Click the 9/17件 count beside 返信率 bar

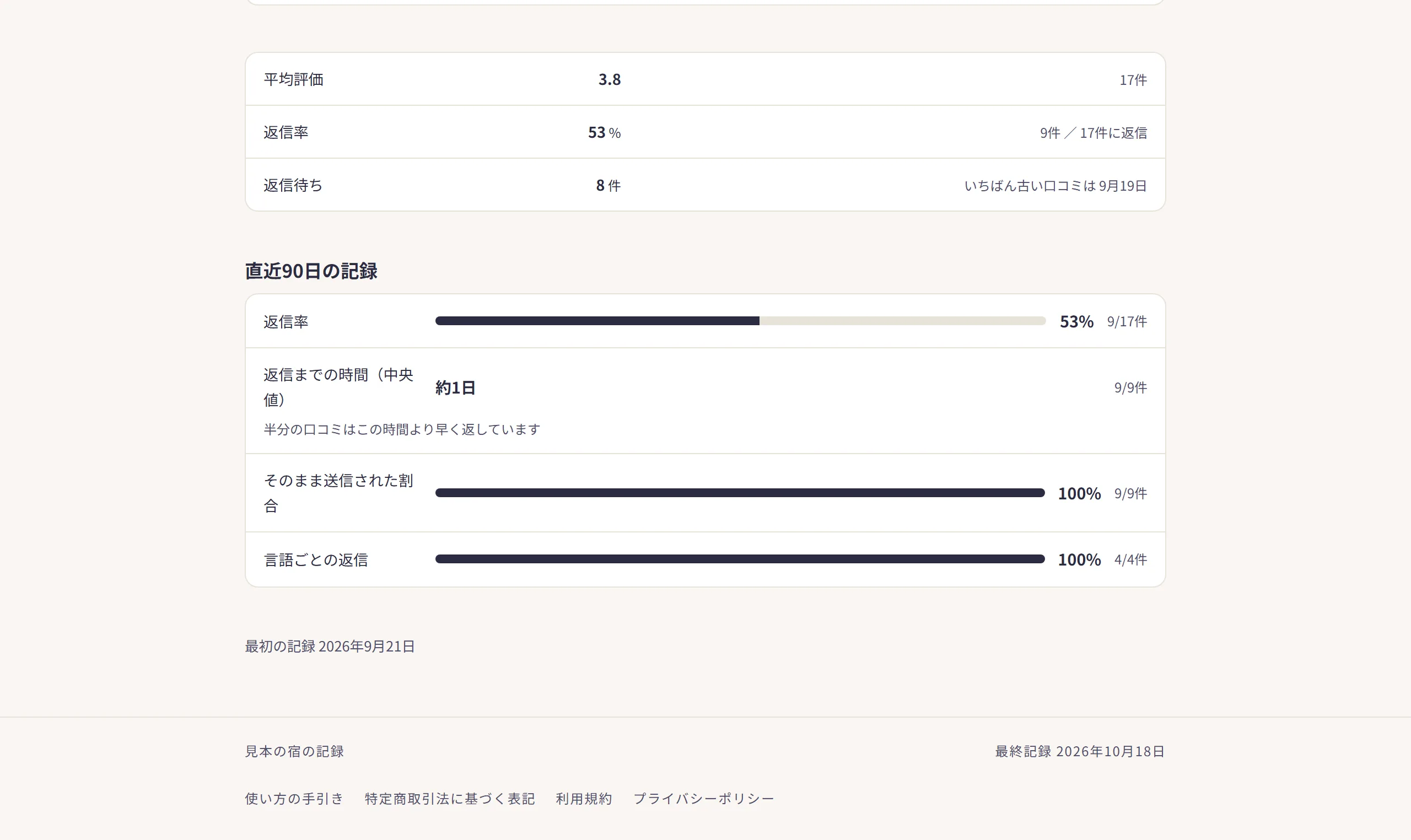click(1127, 321)
